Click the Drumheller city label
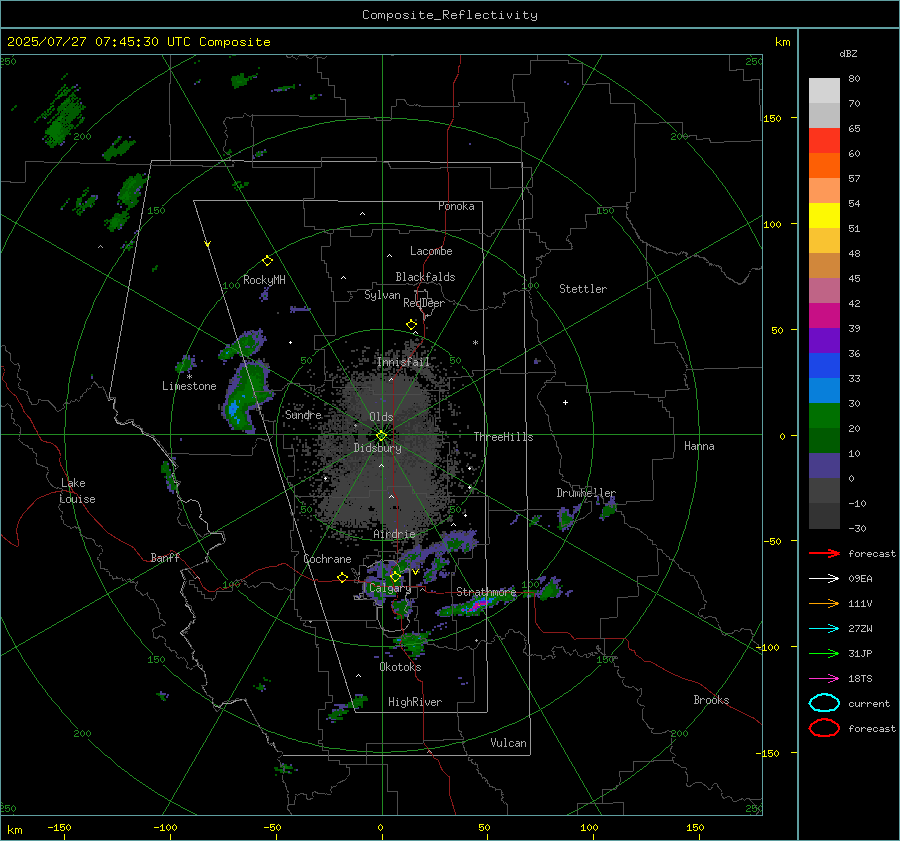The image size is (900, 841). click(586, 493)
